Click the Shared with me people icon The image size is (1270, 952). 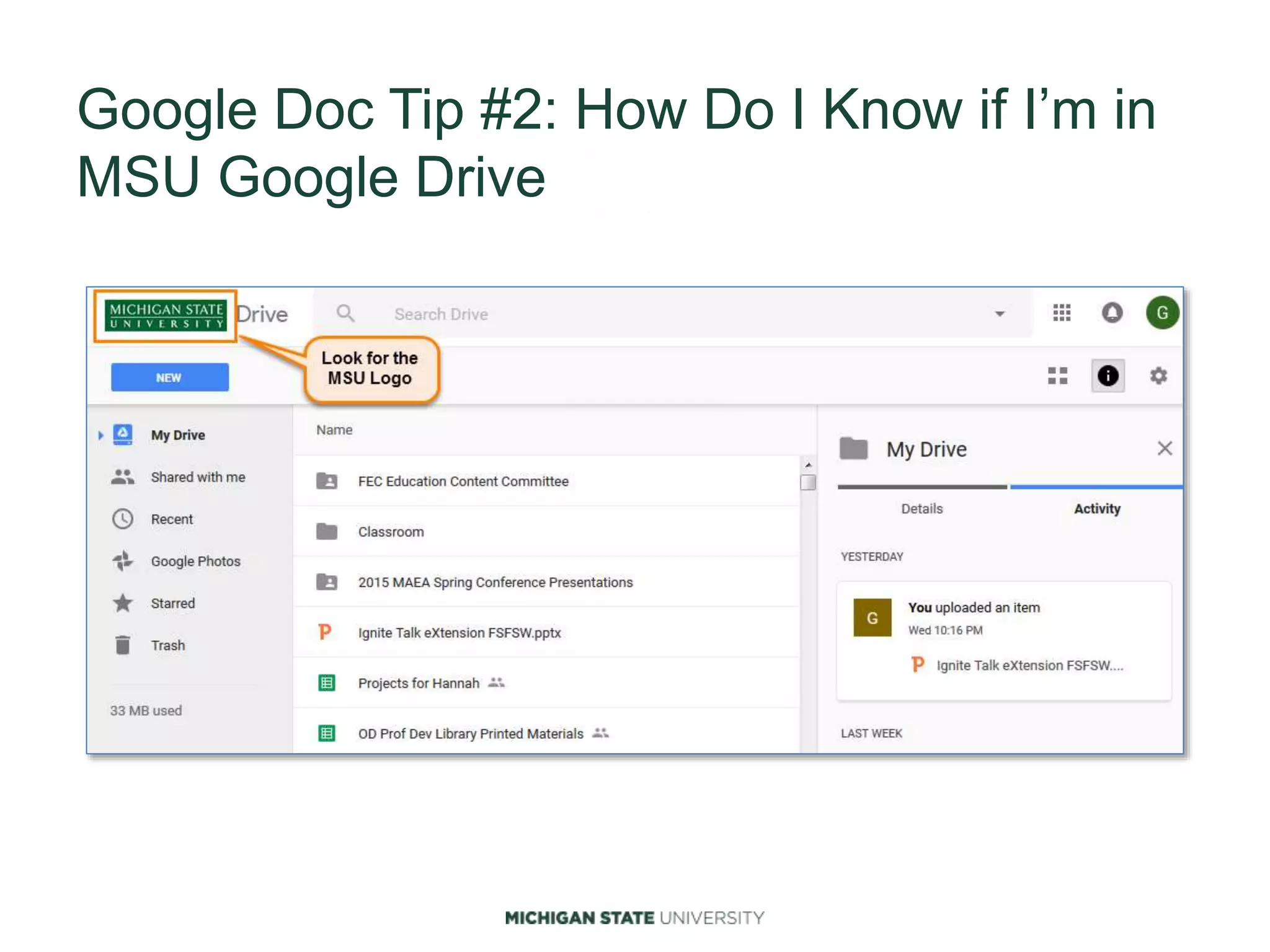click(x=122, y=477)
